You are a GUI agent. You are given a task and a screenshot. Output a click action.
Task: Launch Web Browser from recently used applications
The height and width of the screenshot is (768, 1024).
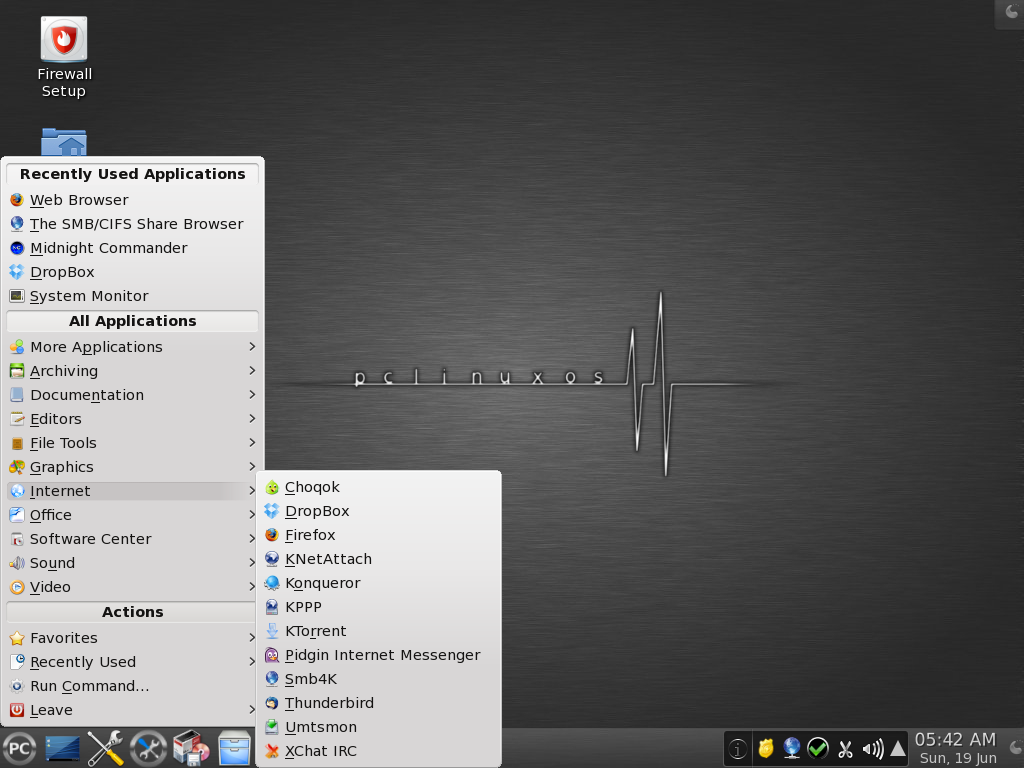(133, 200)
